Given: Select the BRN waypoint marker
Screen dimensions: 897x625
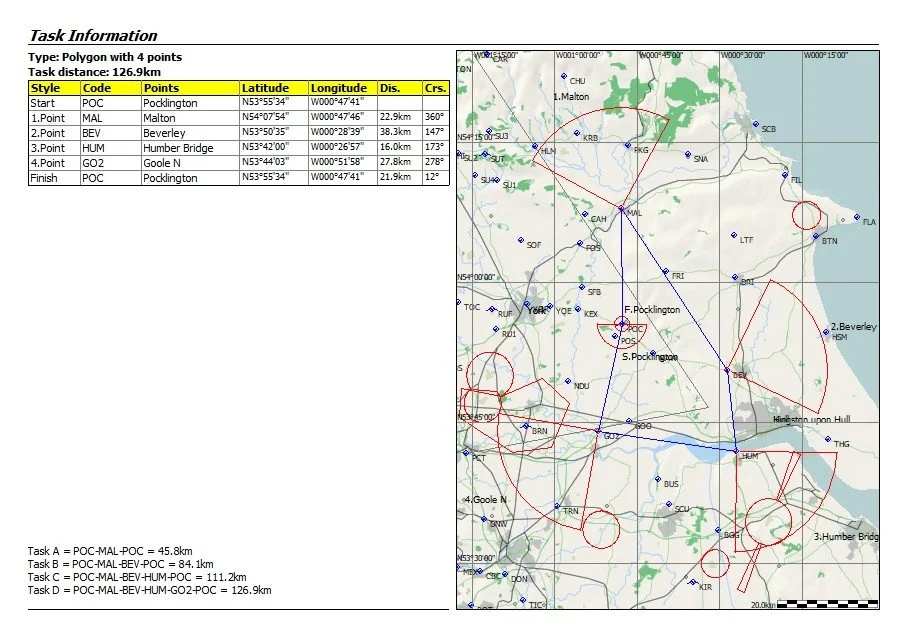Looking at the screenshot, I should tap(526, 427).
